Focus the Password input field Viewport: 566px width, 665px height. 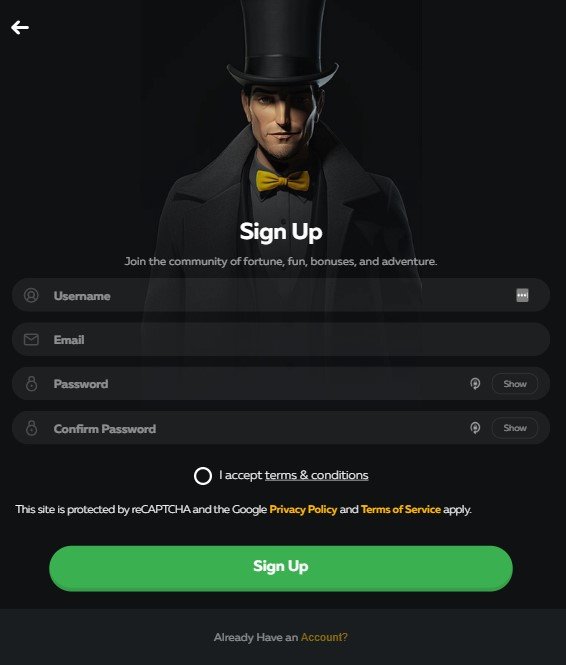click(x=281, y=383)
